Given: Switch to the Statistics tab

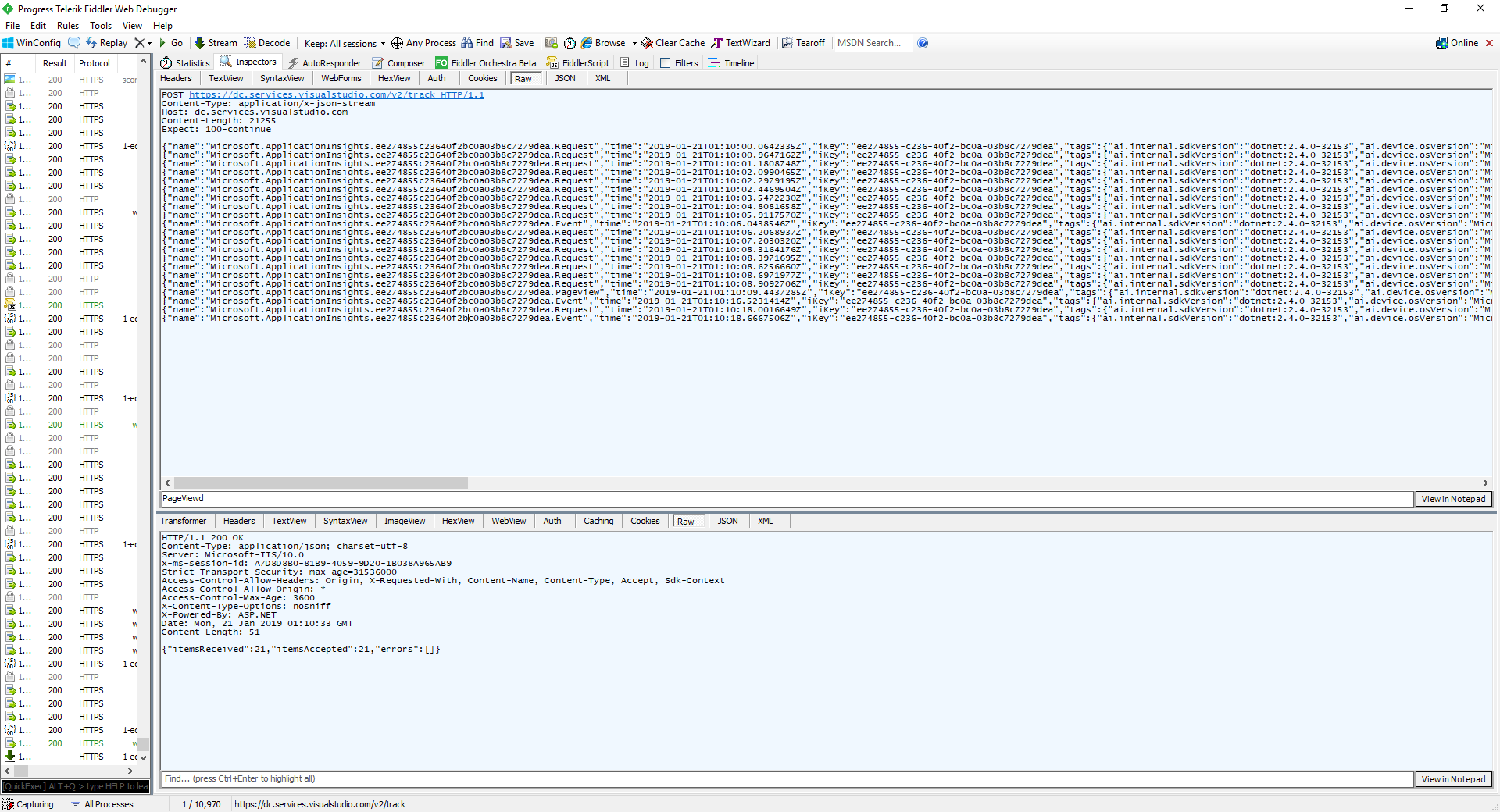Looking at the screenshot, I should [x=185, y=63].
